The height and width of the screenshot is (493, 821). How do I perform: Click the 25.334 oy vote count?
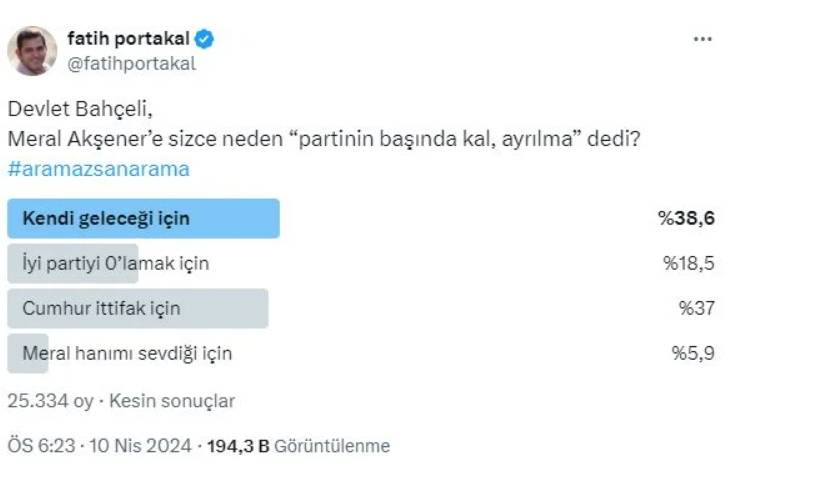50,401
